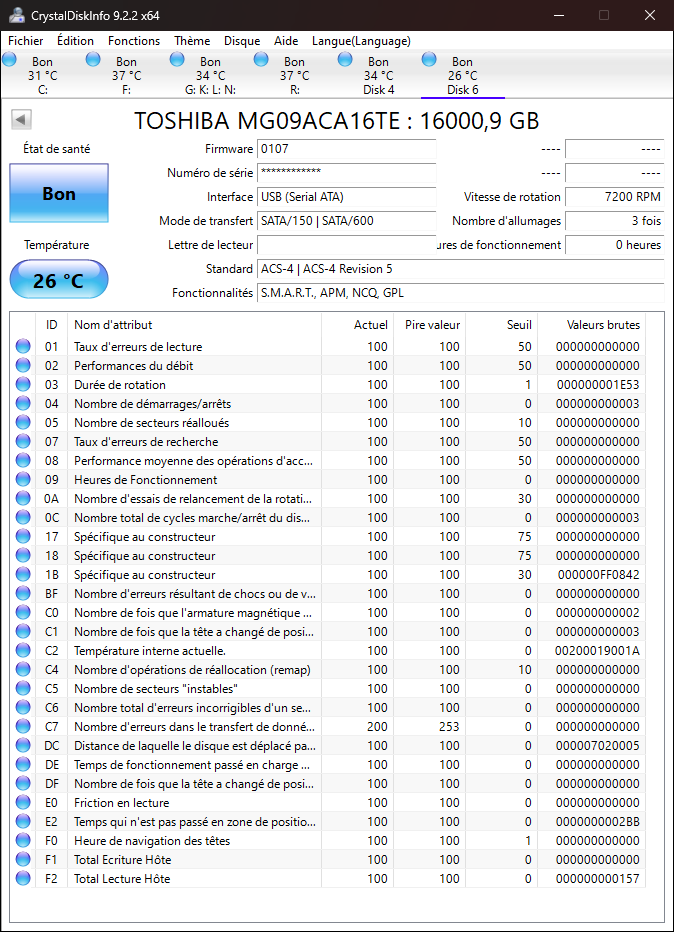This screenshot has height=932, width=674.
Task: Click CrystalDiskInfo app icon in title bar
Action: (x=17, y=15)
